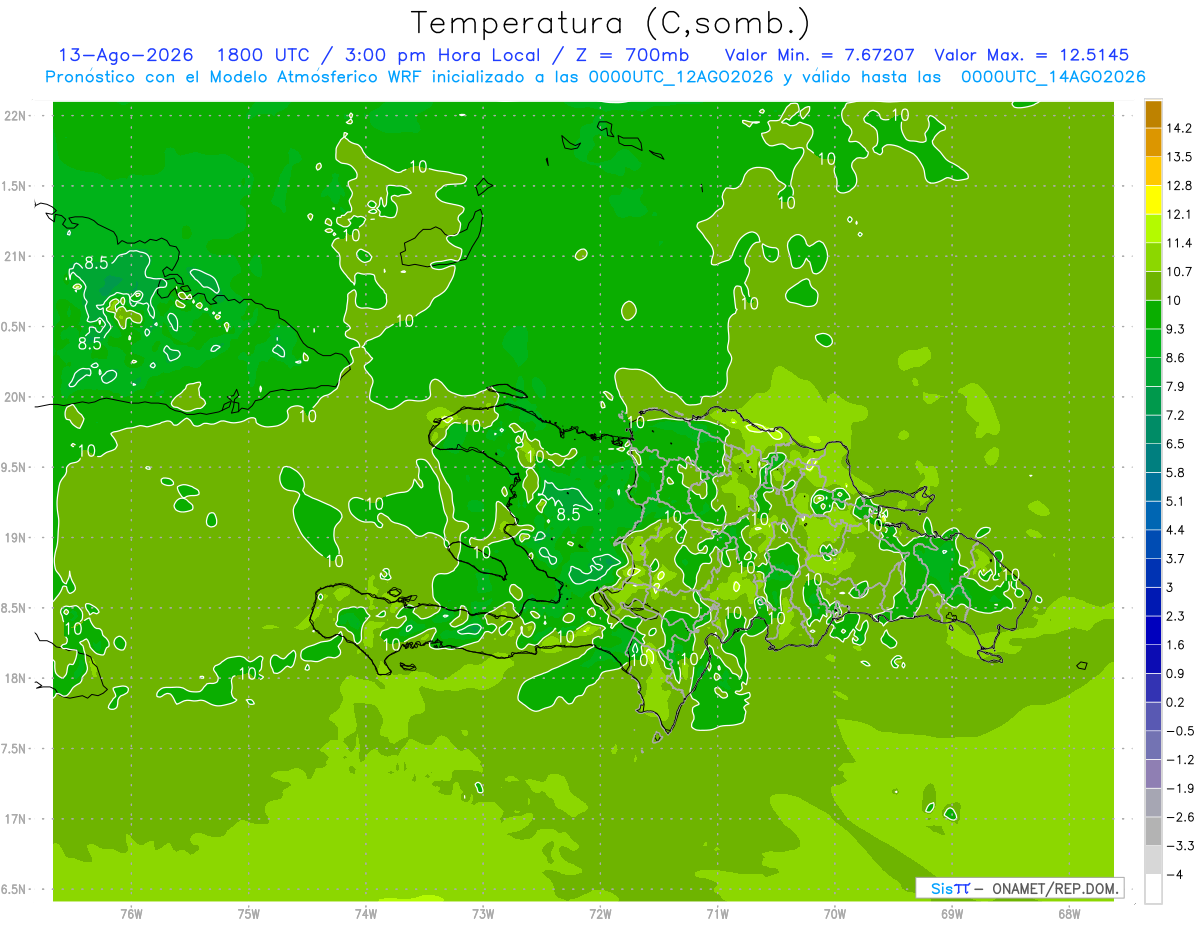Click the legend swatch between 14.2 and 13.5

(x=1153, y=142)
